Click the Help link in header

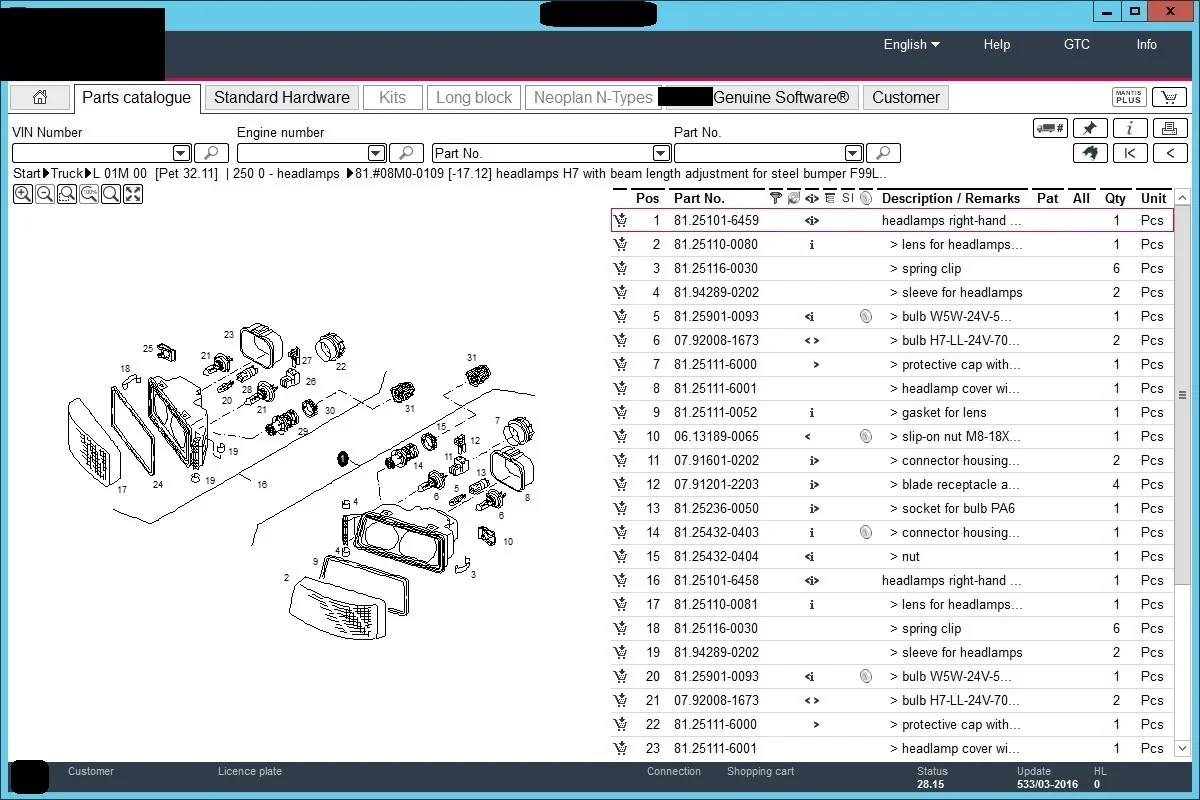tap(996, 44)
